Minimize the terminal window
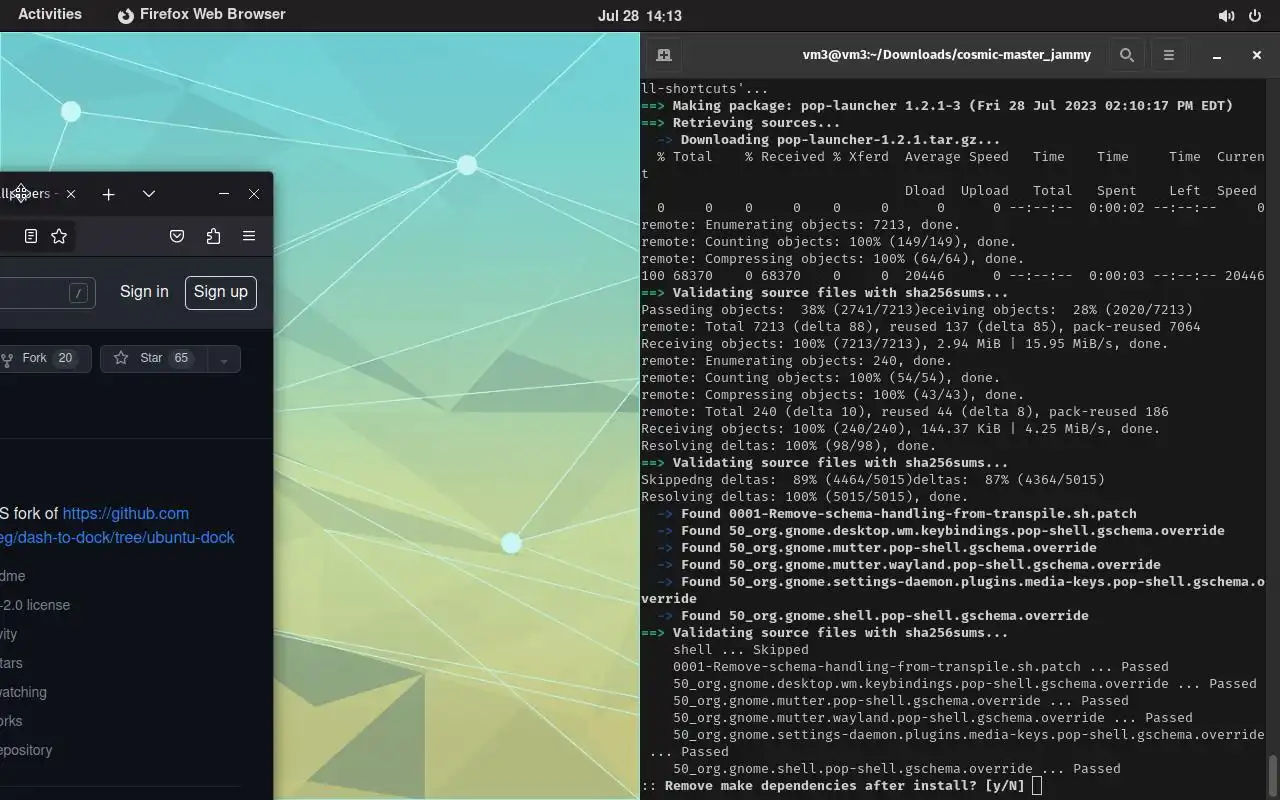The height and width of the screenshot is (800, 1280). click(1217, 56)
